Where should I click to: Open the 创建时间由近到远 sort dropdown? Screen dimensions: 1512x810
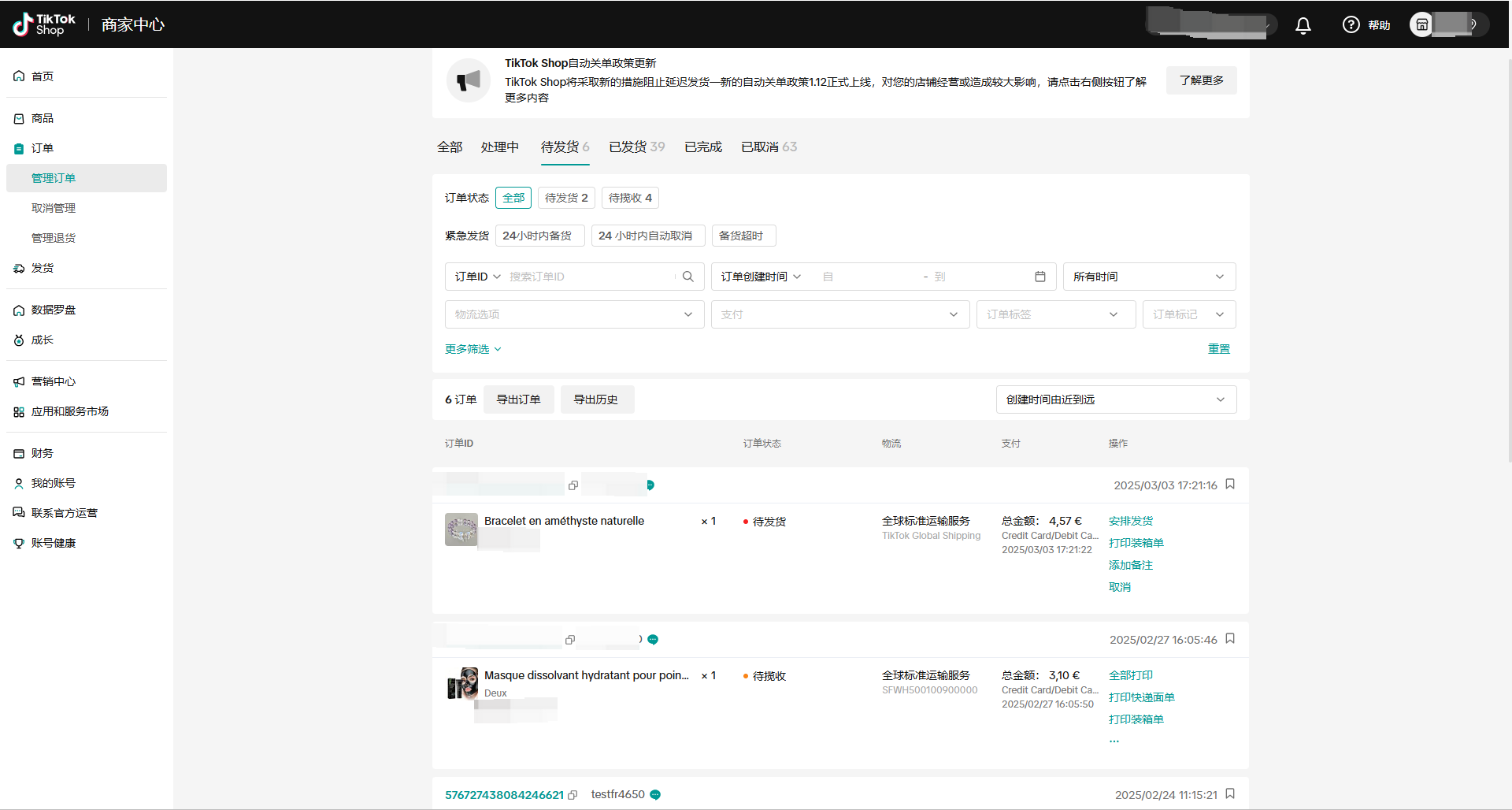[1115, 399]
